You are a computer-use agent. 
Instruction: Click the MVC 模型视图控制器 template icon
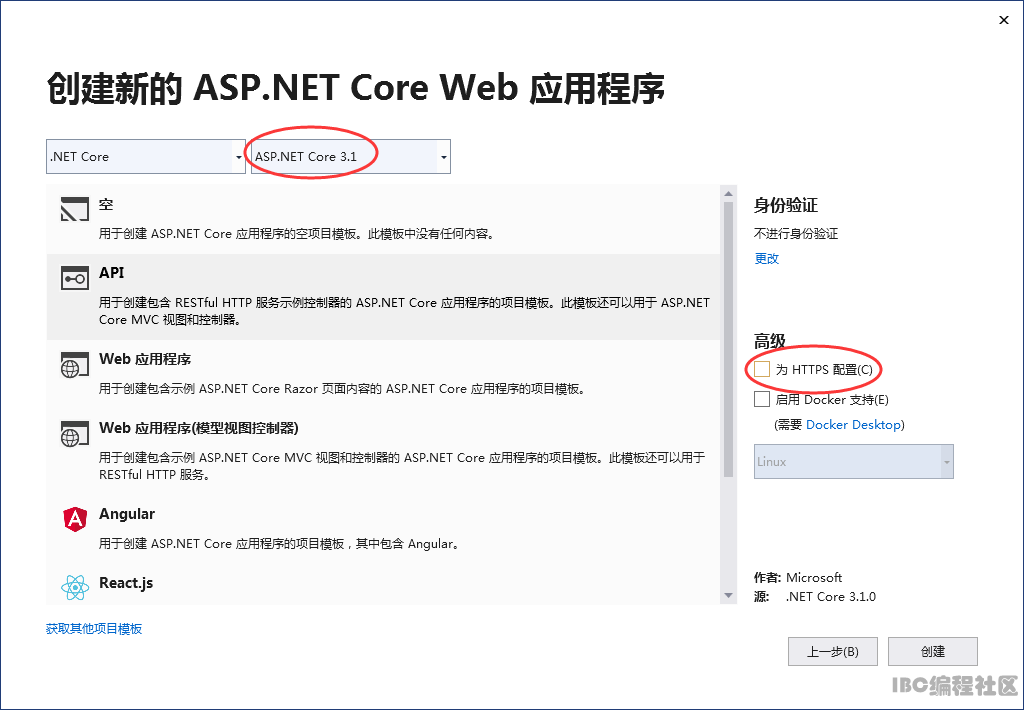point(74,434)
